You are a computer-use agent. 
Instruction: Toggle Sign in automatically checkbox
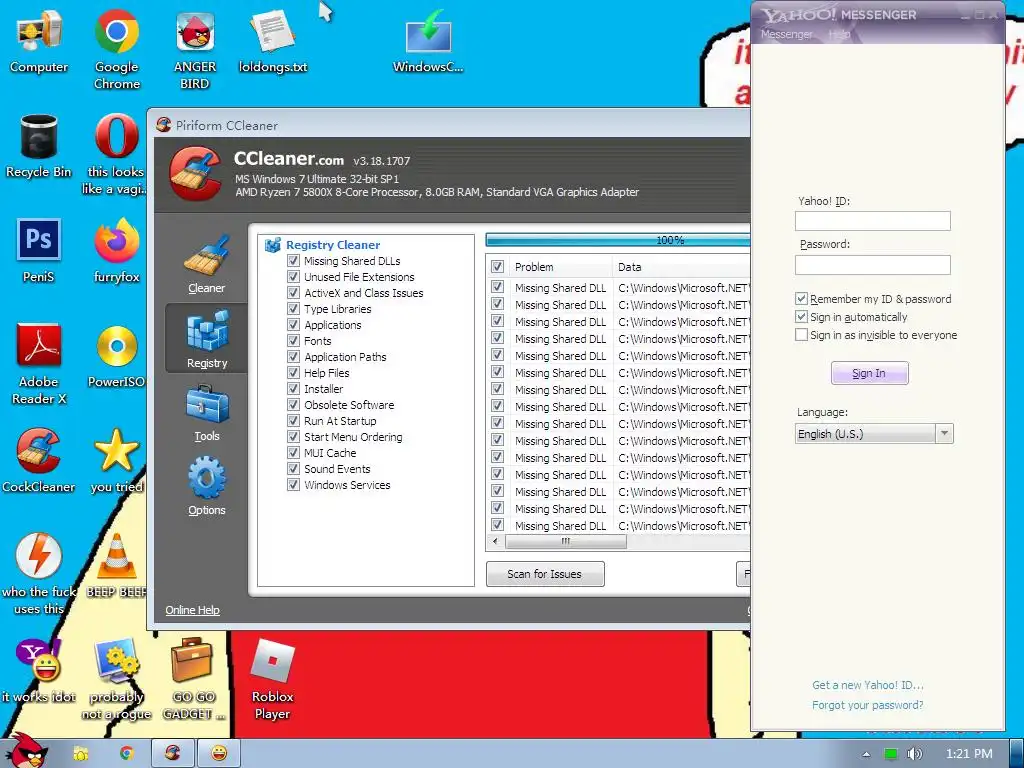click(x=801, y=317)
